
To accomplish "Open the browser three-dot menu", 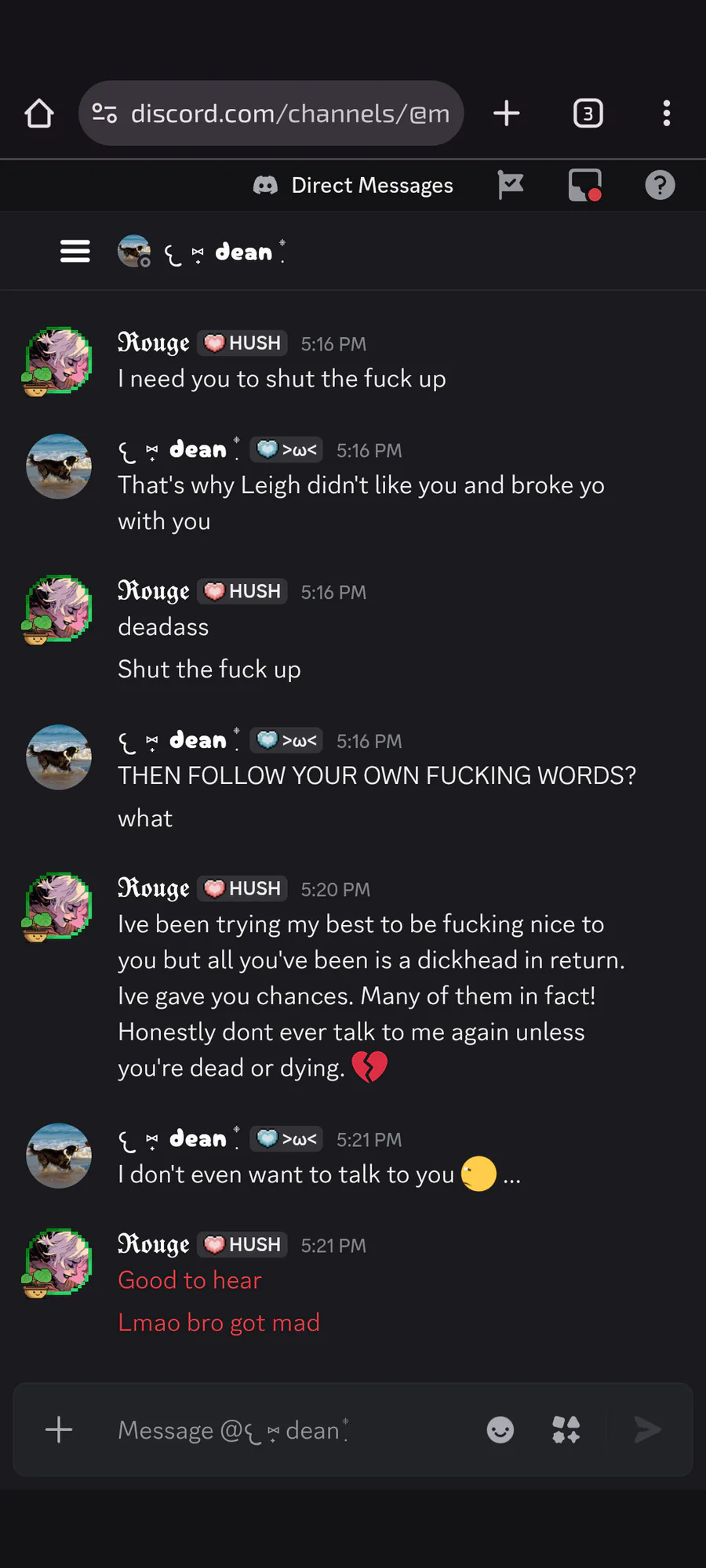I will click(x=666, y=114).
